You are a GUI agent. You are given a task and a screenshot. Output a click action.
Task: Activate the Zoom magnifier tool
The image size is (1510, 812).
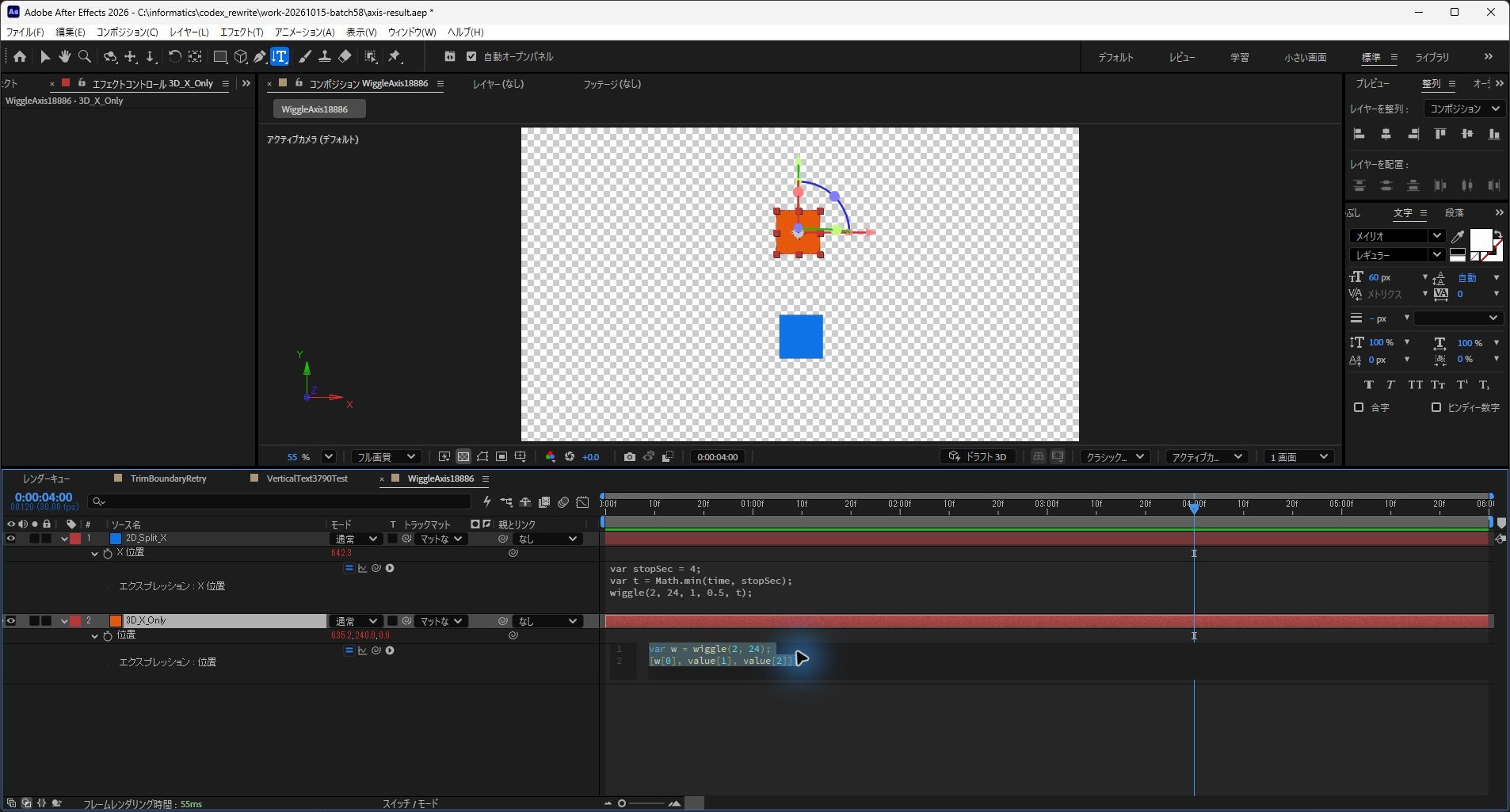point(85,56)
